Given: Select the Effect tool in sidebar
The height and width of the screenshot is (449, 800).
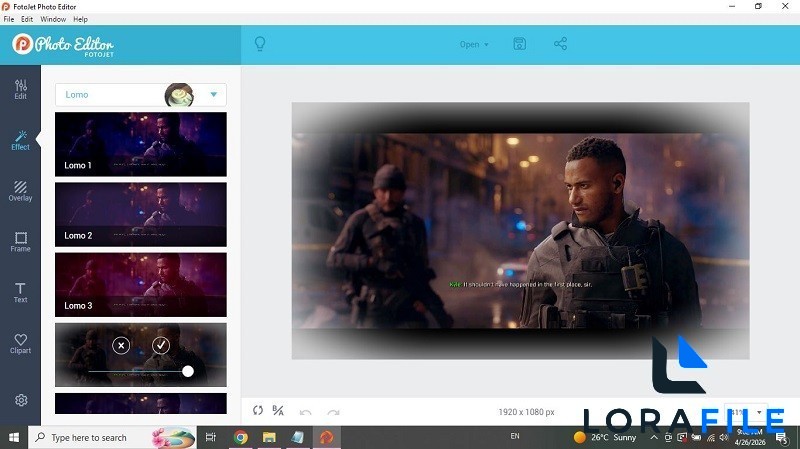Looking at the screenshot, I should (x=20, y=140).
